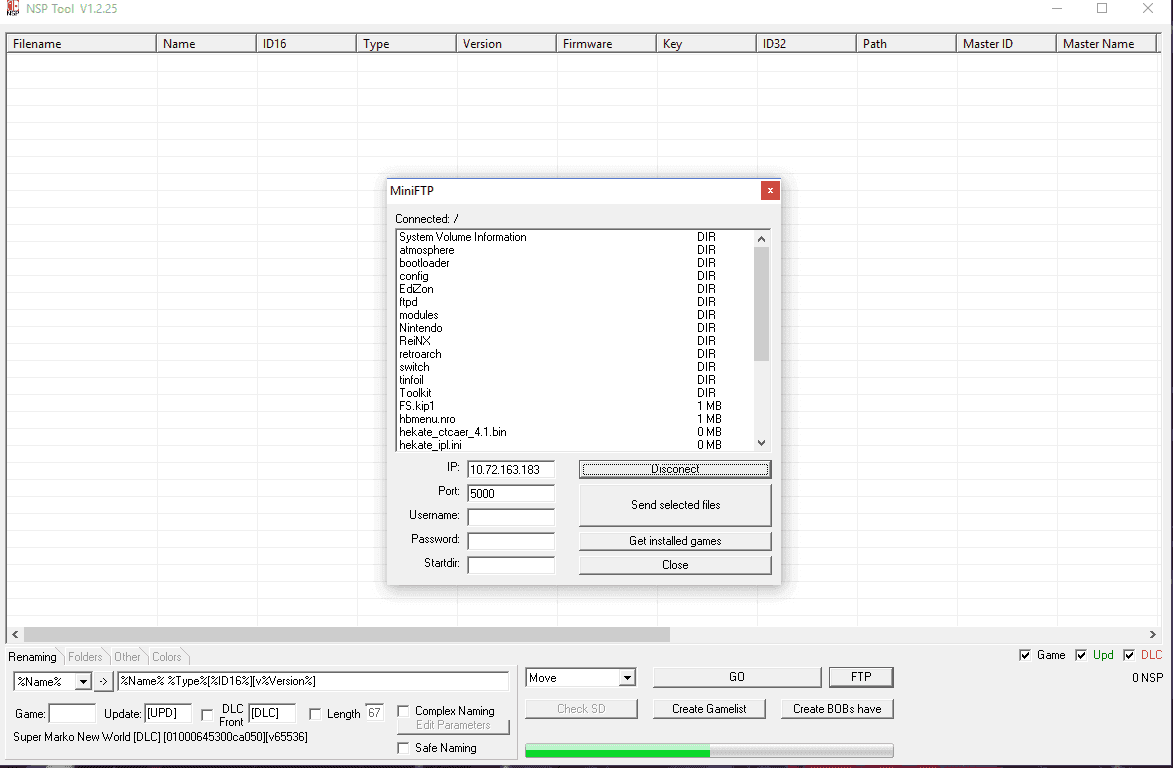Click the Password input field
The image size is (1173, 768).
tap(511, 541)
